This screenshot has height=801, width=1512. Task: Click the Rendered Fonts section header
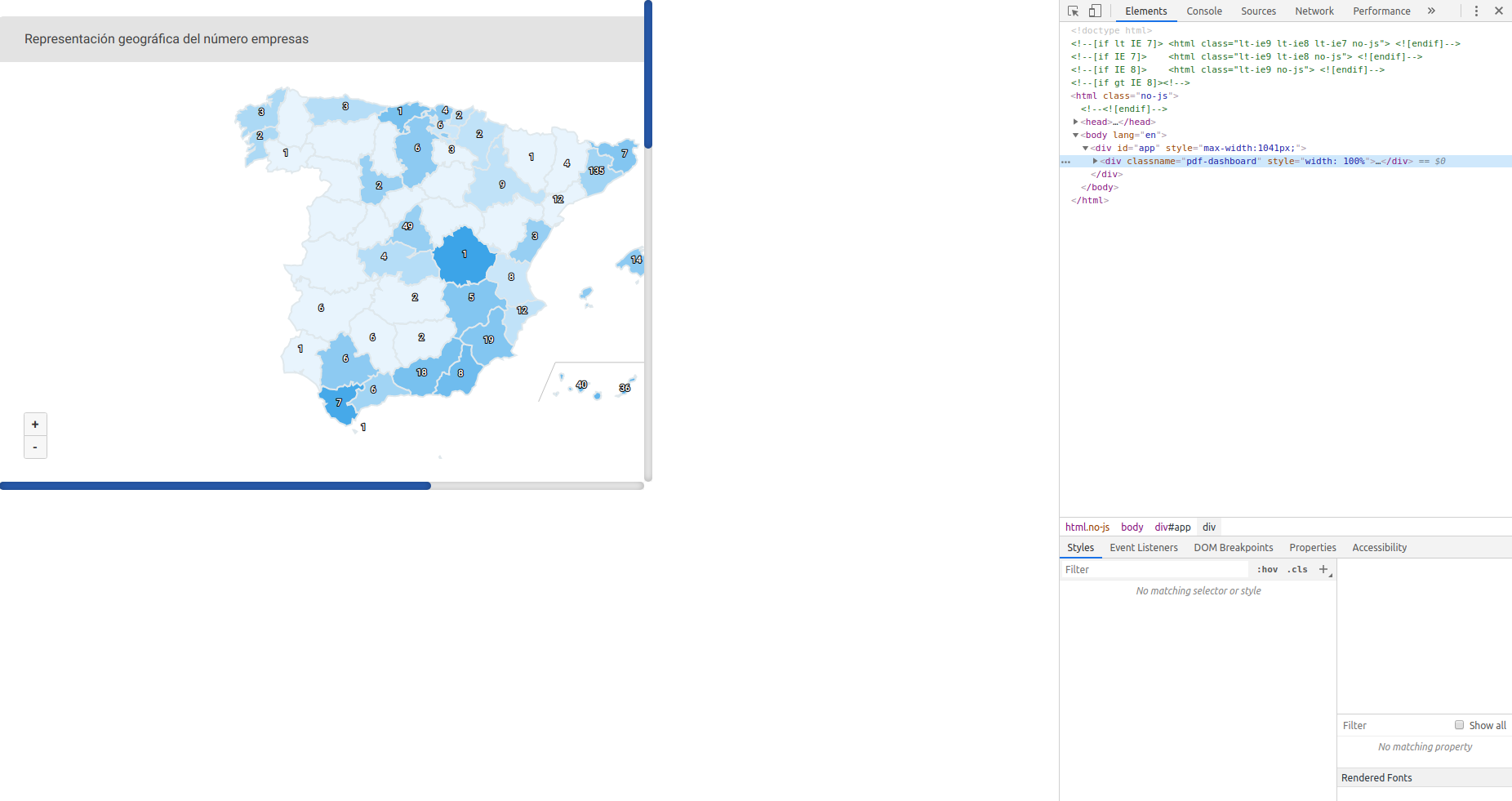[1424, 778]
